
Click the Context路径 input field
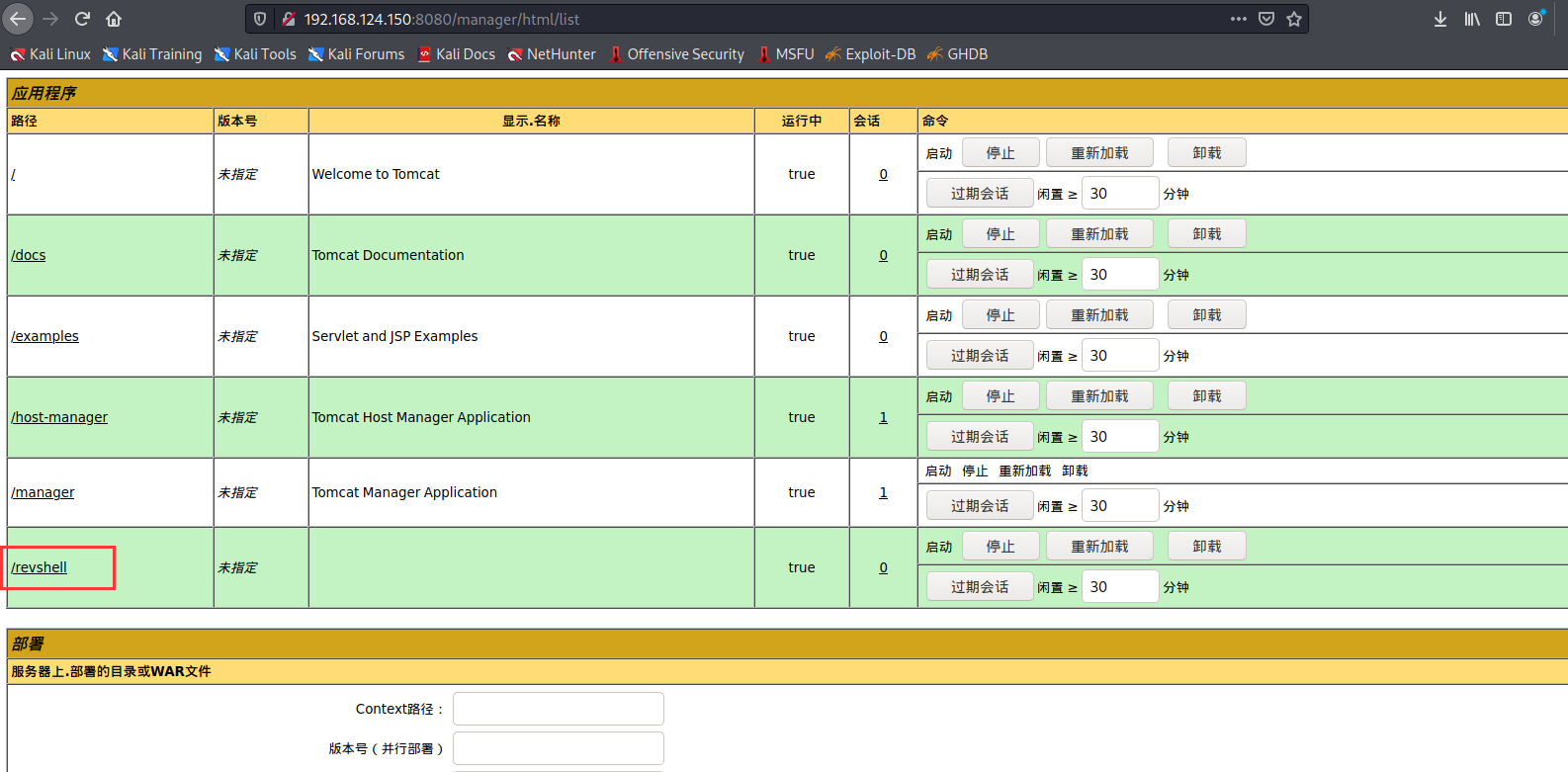(x=559, y=709)
